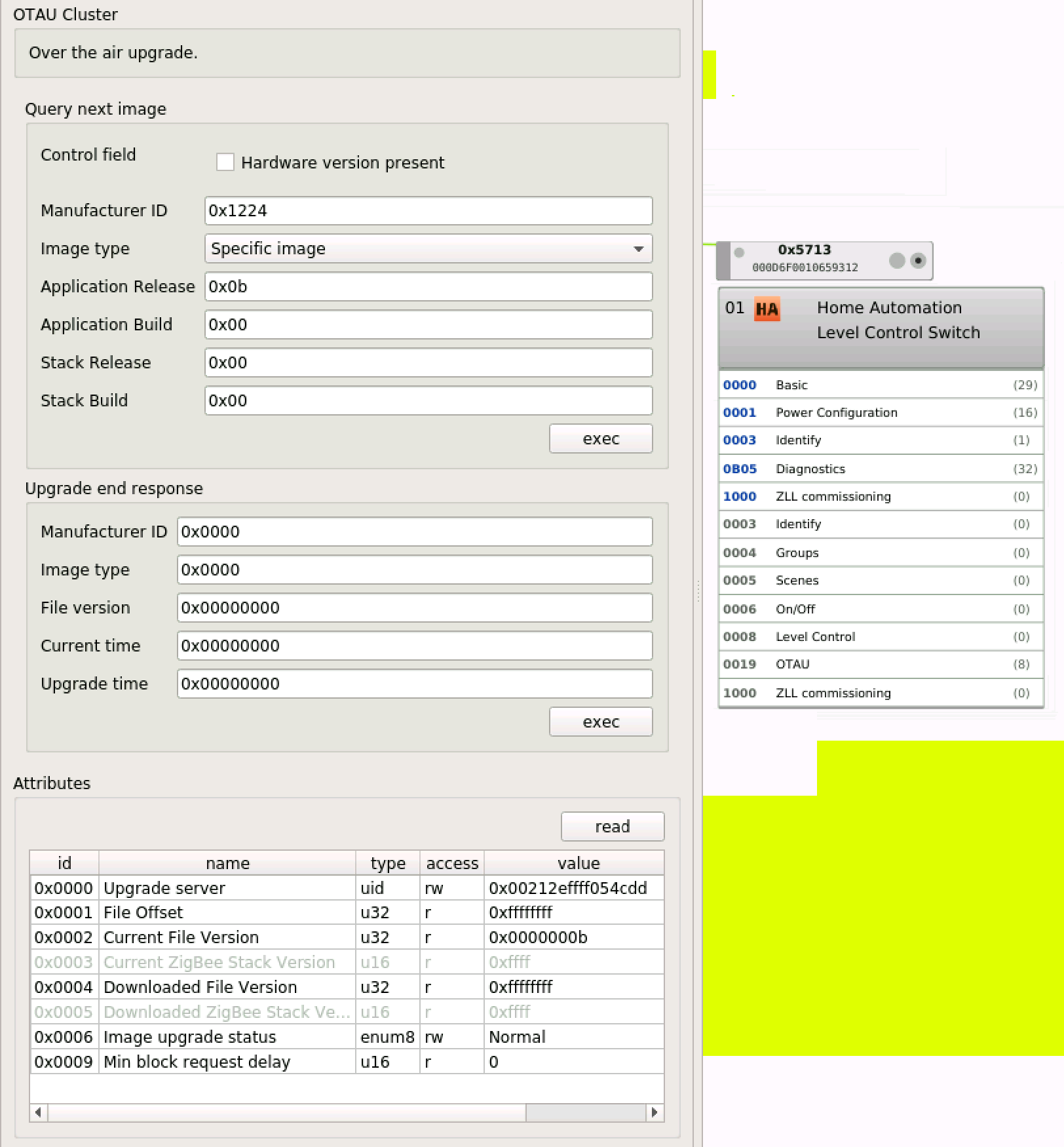The width and height of the screenshot is (1064, 1147).
Task: Edit Upgrade end response Manufacturer ID field
Action: [415, 532]
